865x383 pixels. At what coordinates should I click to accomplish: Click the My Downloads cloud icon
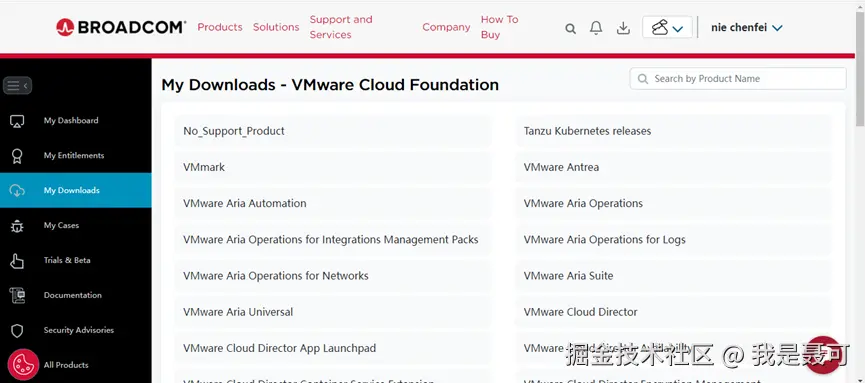[x=17, y=191]
